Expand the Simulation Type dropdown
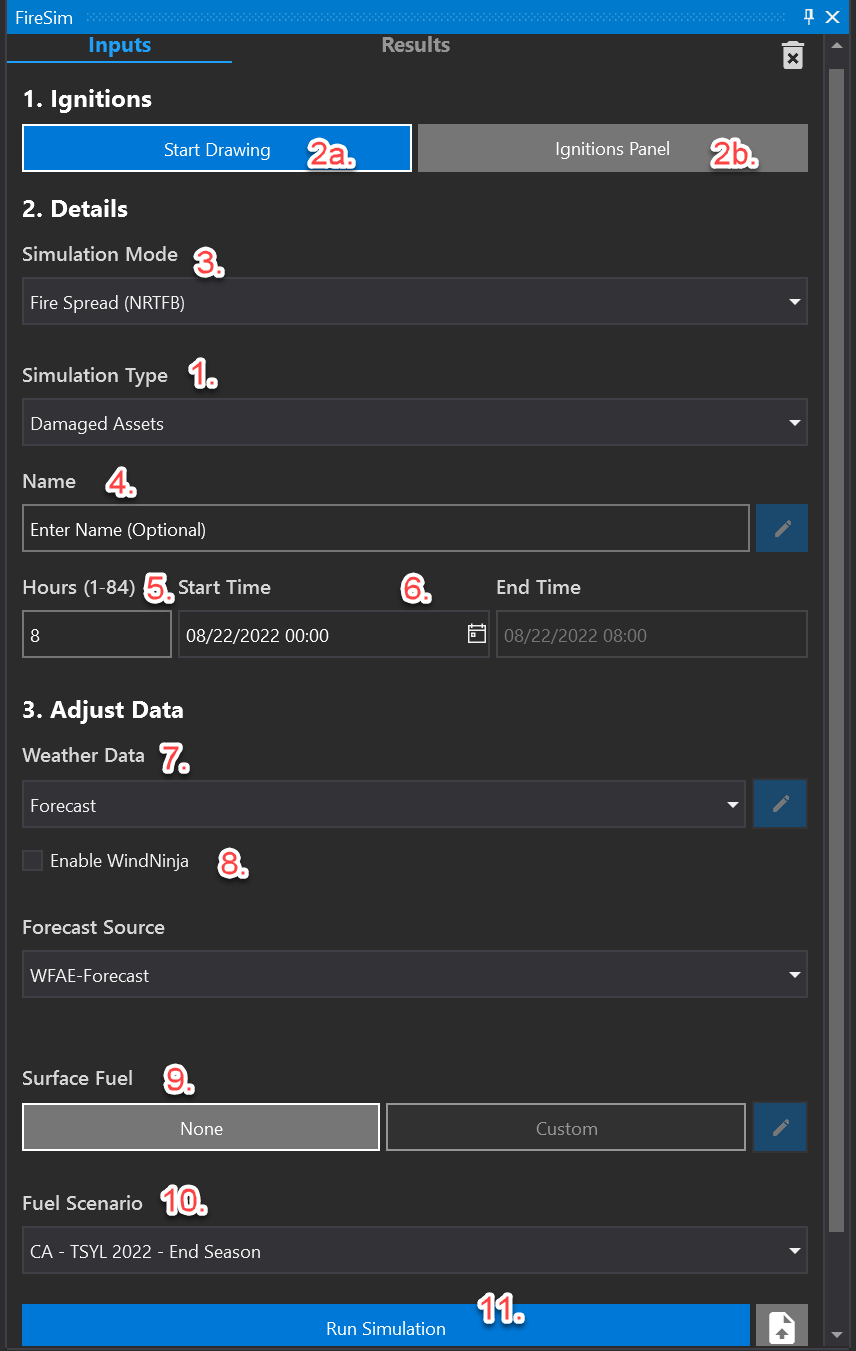This screenshot has width=856, height=1351. point(414,423)
